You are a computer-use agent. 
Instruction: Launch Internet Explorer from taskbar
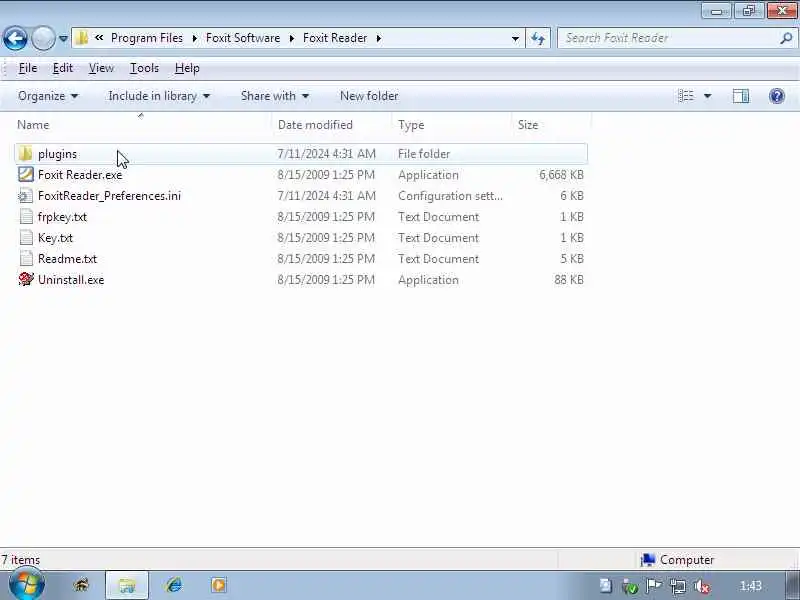(x=174, y=585)
